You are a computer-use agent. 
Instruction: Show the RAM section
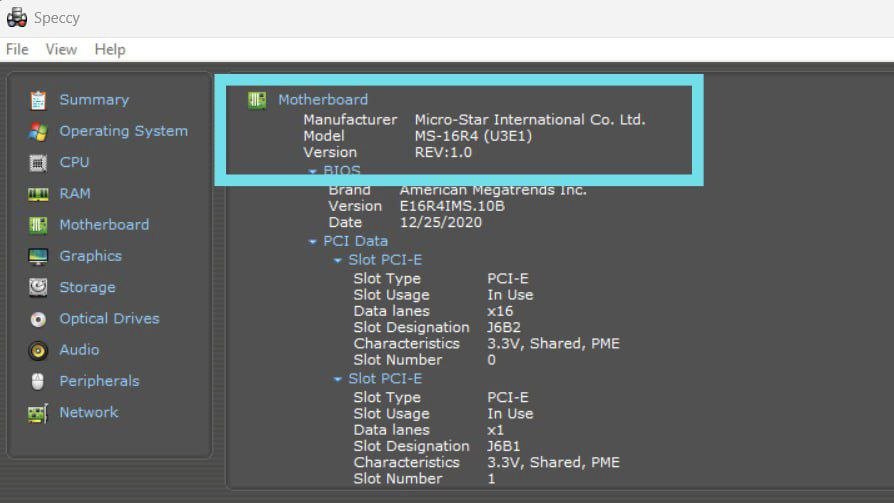click(x=75, y=193)
